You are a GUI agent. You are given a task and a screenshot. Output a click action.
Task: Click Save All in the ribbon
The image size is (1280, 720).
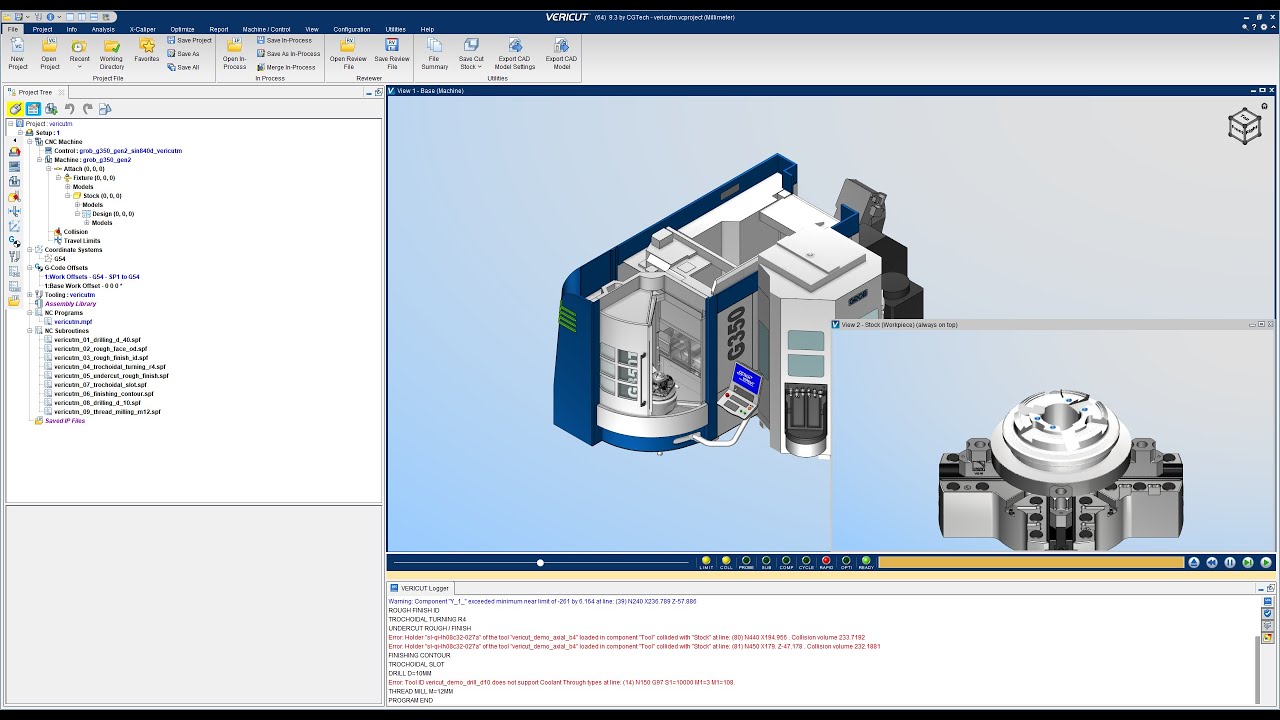tap(184, 67)
